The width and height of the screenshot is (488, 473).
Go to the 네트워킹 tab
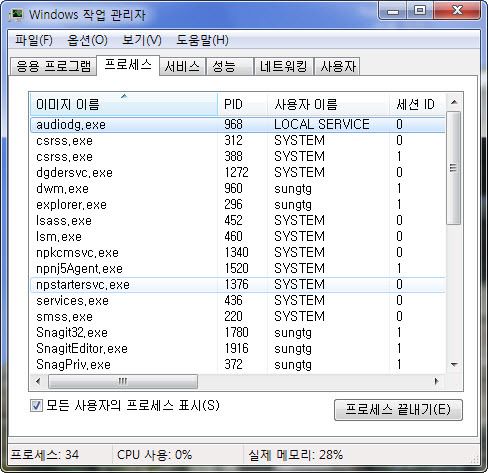click(x=283, y=66)
